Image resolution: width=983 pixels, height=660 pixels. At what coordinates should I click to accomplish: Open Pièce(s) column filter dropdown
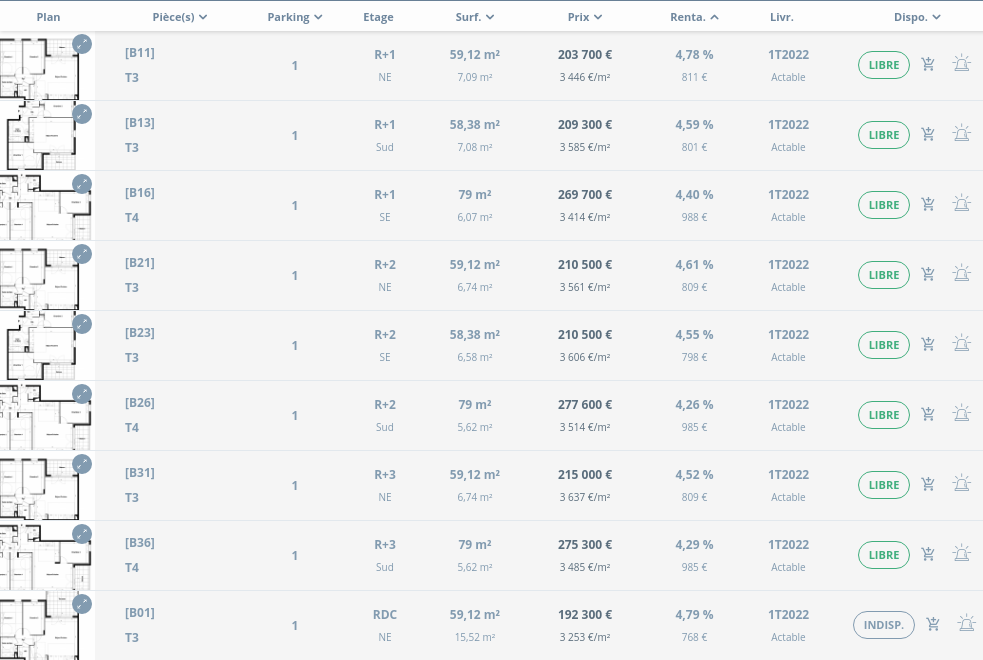pyautogui.click(x=180, y=17)
